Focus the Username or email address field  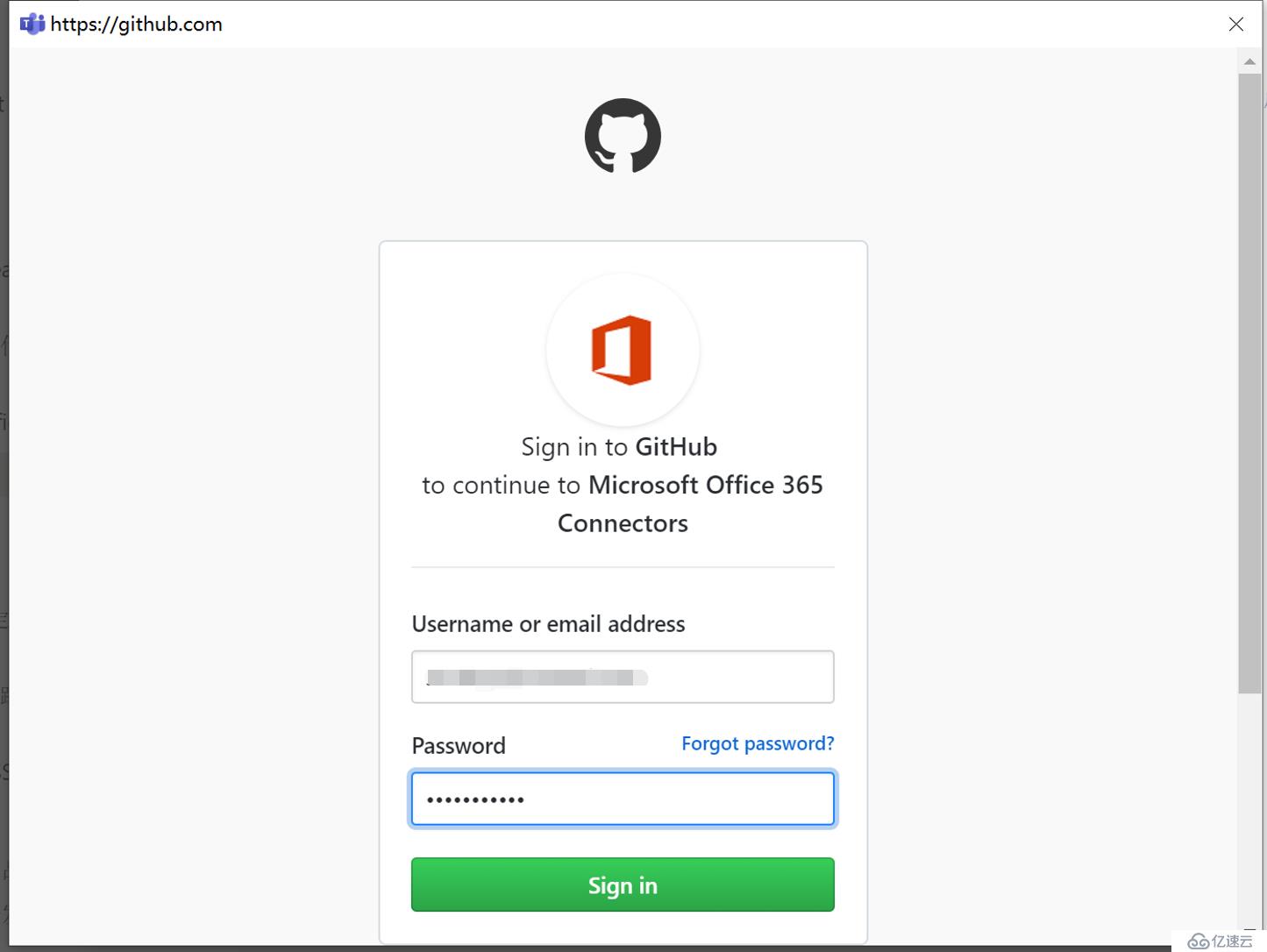tap(623, 677)
